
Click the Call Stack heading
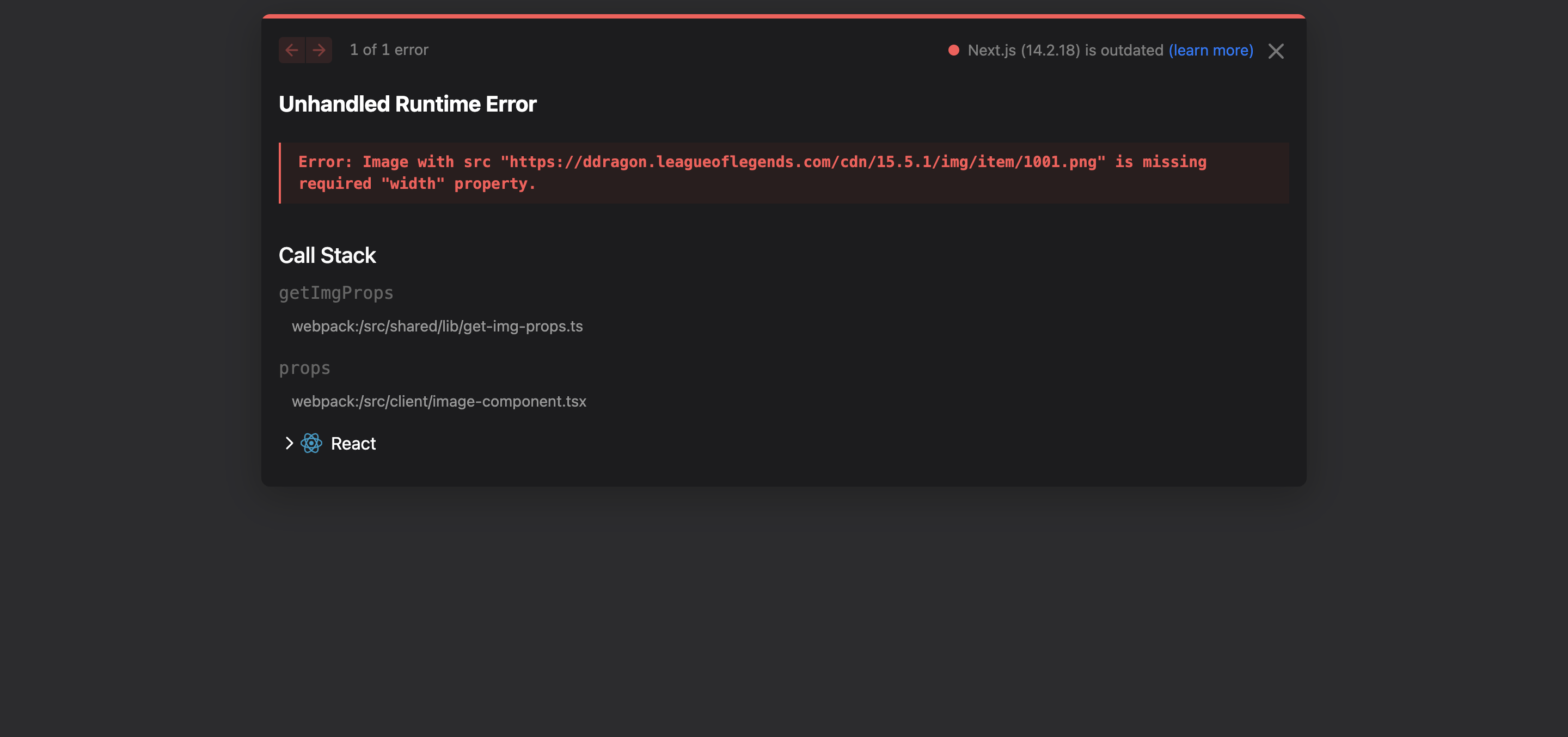pyautogui.click(x=327, y=256)
